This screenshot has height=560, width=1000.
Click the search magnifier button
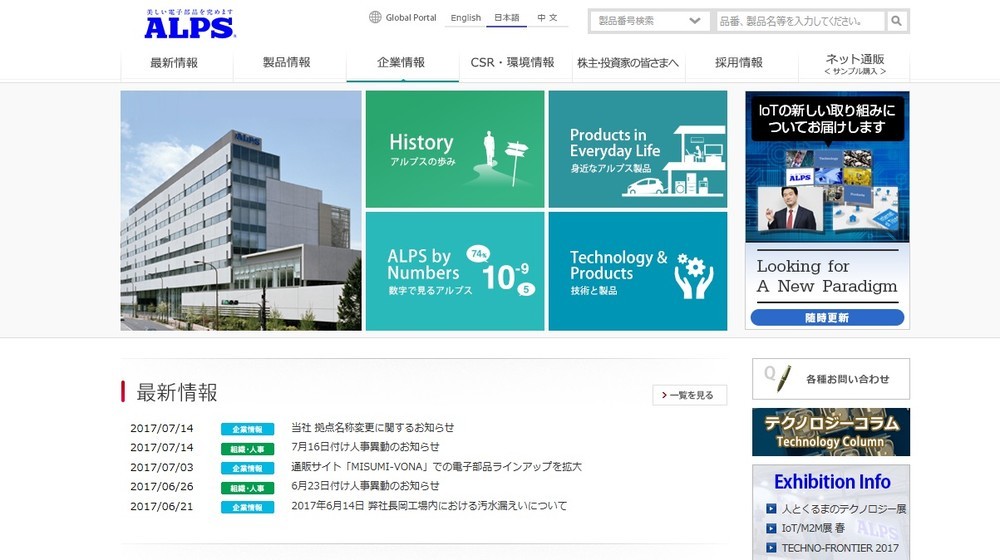tap(896, 21)
